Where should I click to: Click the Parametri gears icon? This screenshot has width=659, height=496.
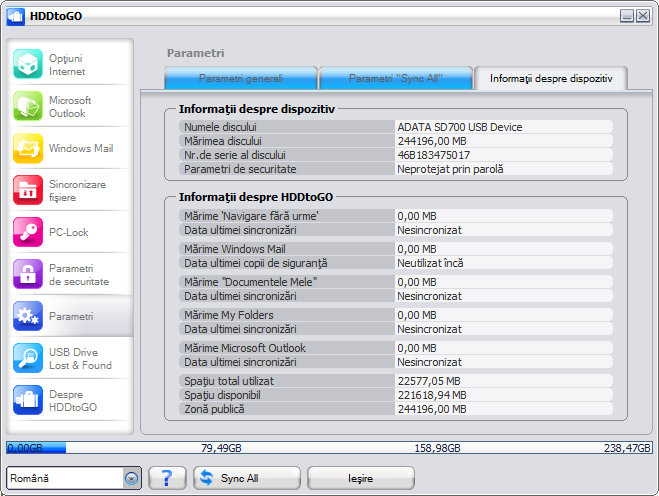click(x=28, y=316)
